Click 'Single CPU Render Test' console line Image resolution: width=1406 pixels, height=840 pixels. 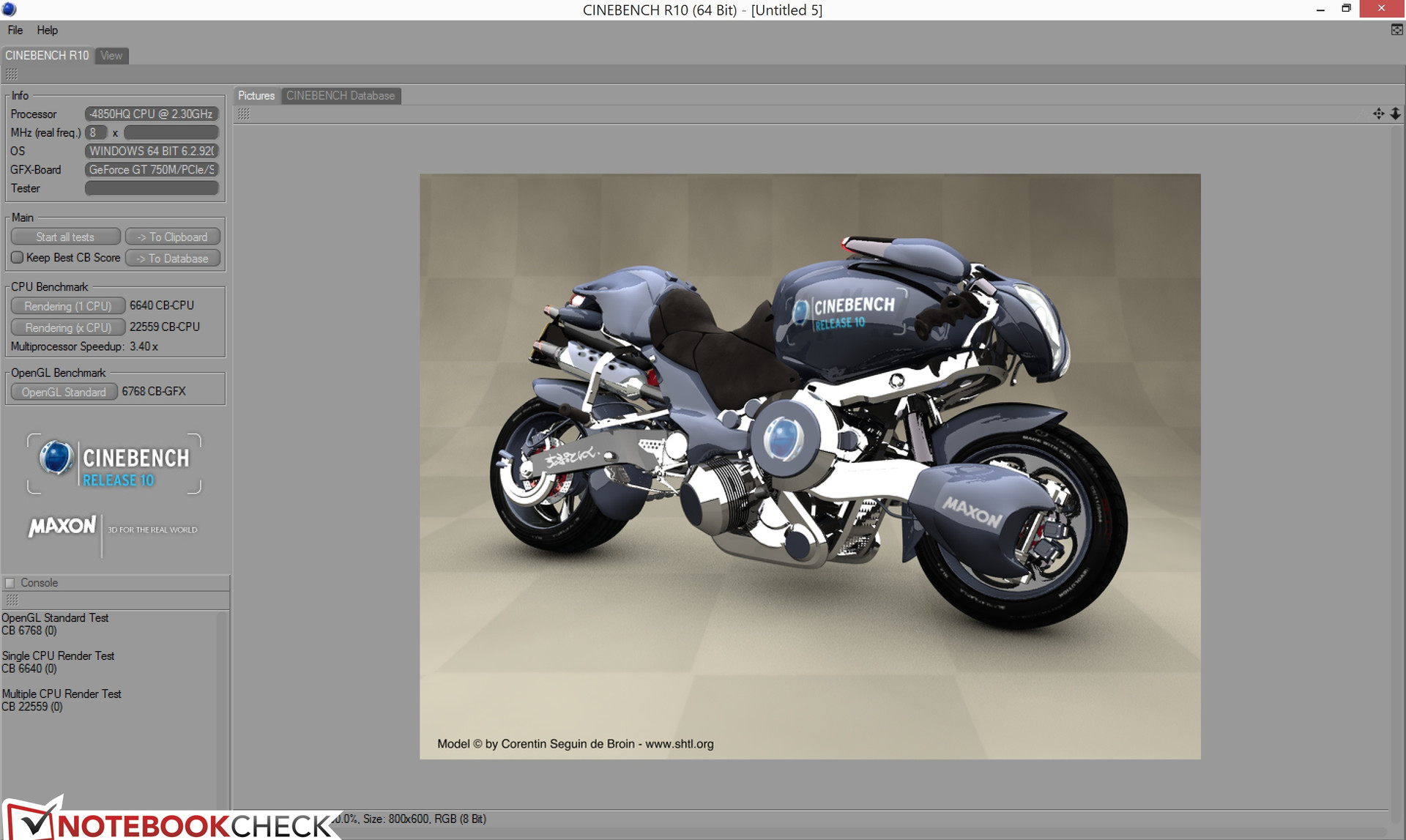tap(58, 656)
